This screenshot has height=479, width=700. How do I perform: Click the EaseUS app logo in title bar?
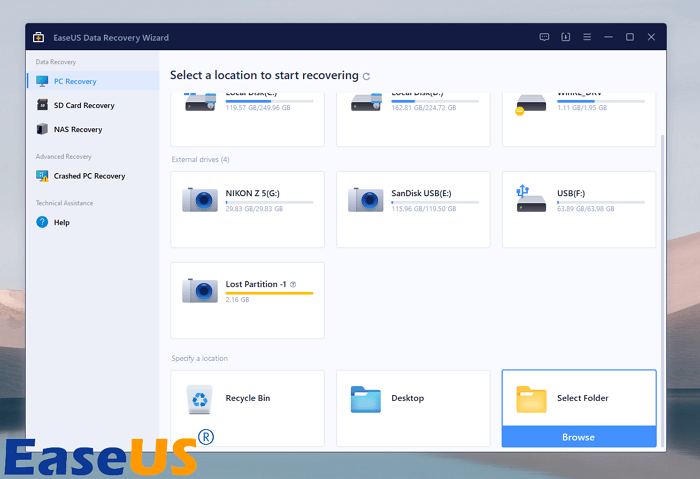(38, 37)
